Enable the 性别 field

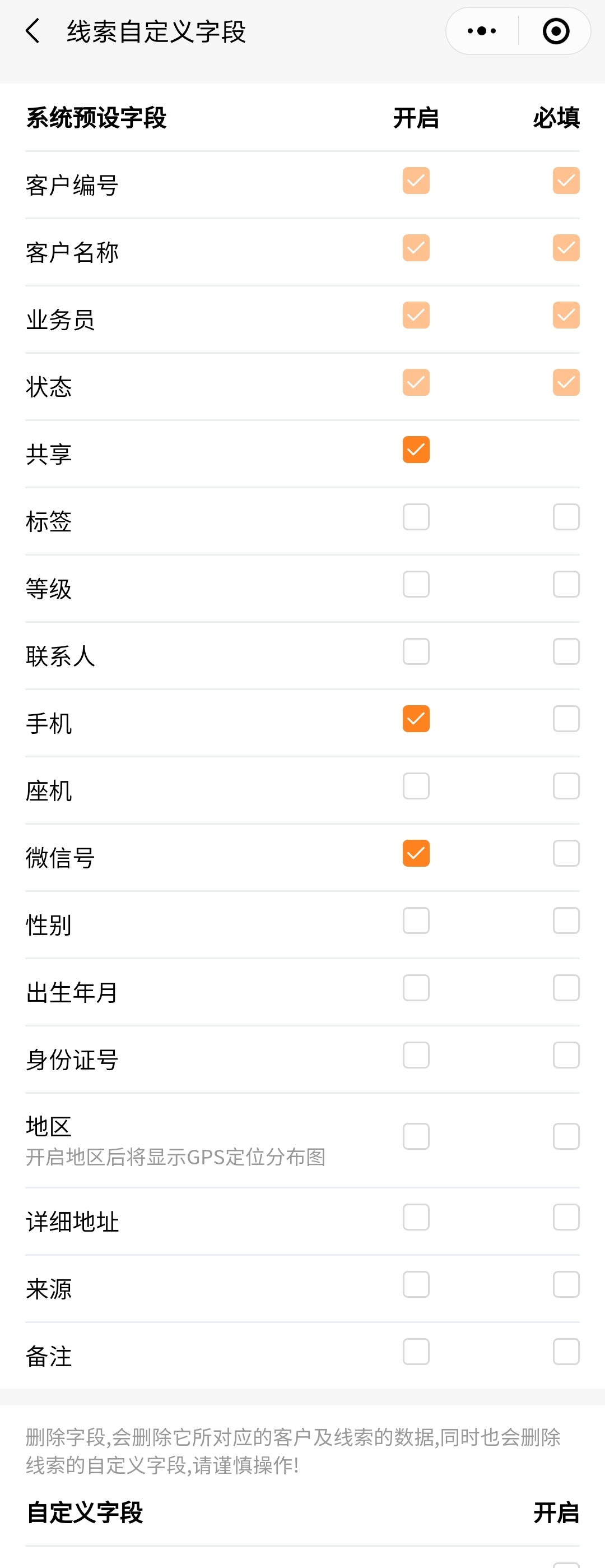tap(416, 921)
